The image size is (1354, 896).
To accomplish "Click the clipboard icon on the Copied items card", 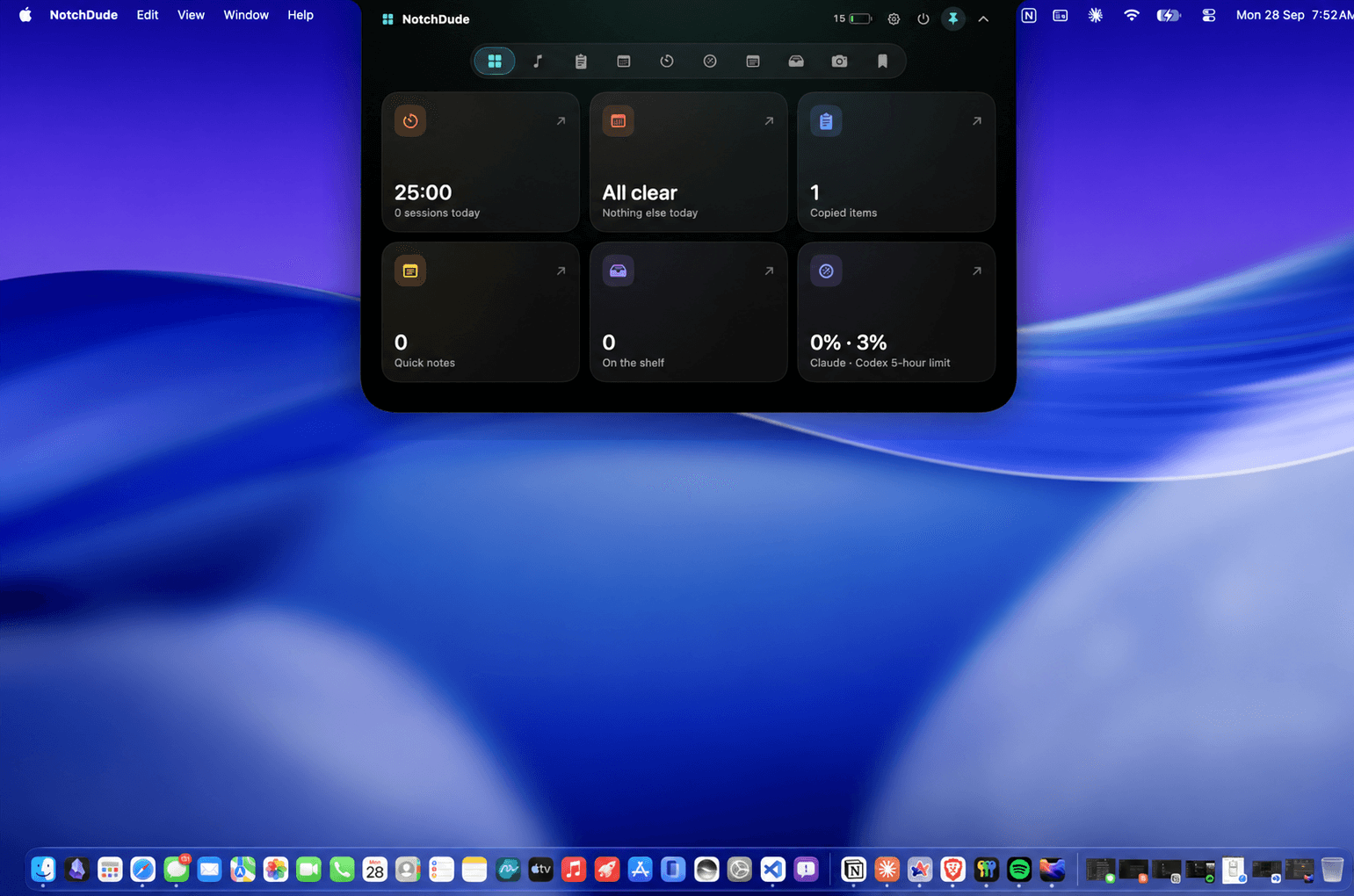I will click(x=826, y=121).
